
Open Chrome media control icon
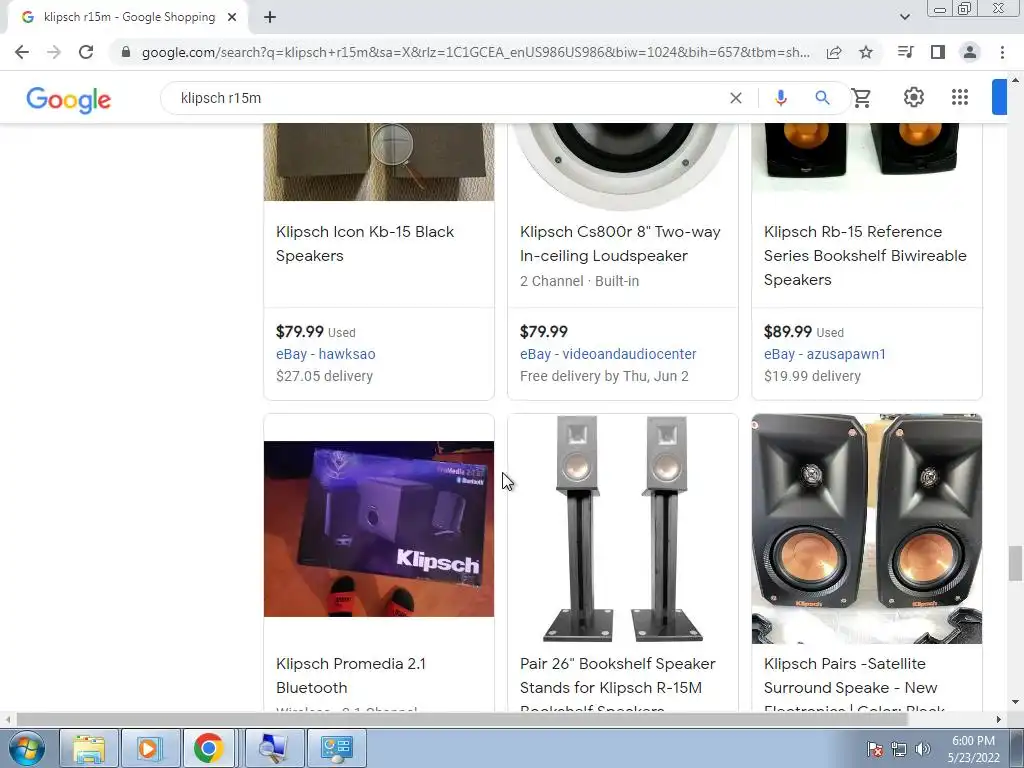(x=906, y=52)
